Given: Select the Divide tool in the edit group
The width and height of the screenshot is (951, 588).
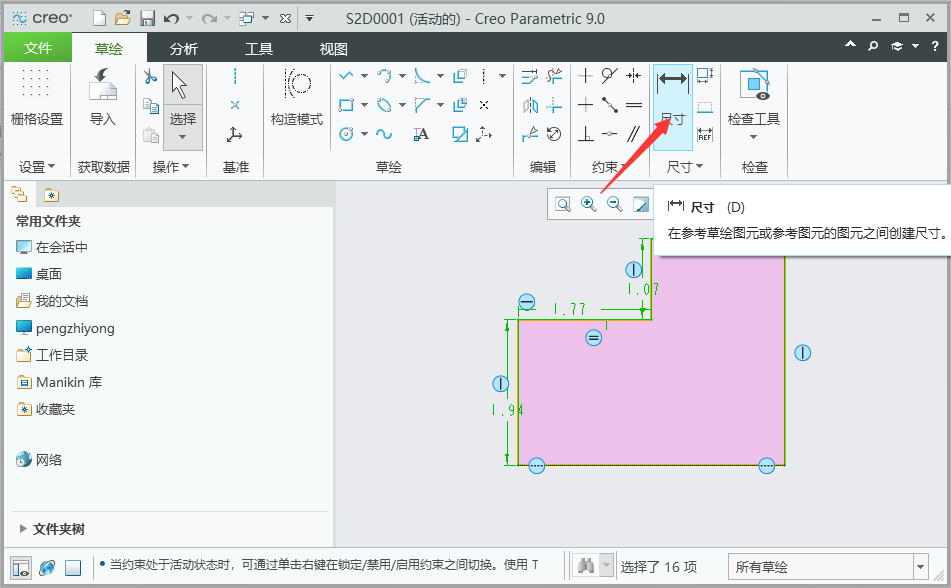Looking at the screenshot, I should [530, 134].
